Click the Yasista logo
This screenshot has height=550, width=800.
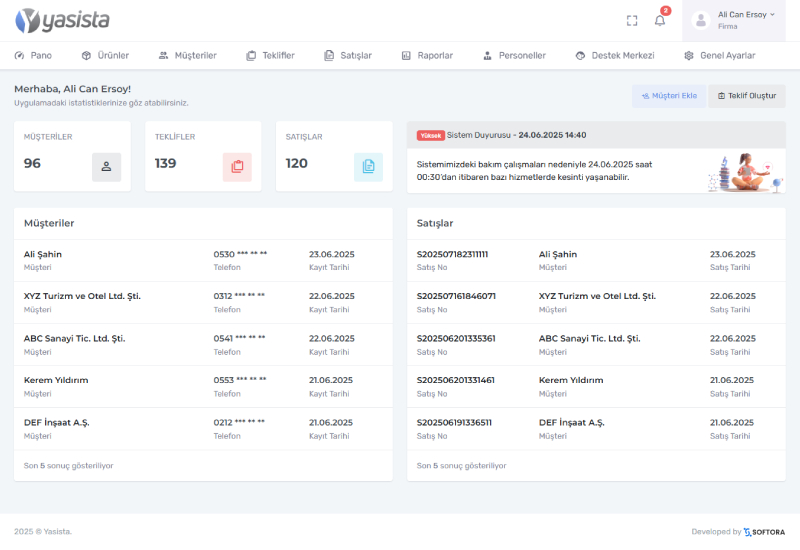[63, 20]
